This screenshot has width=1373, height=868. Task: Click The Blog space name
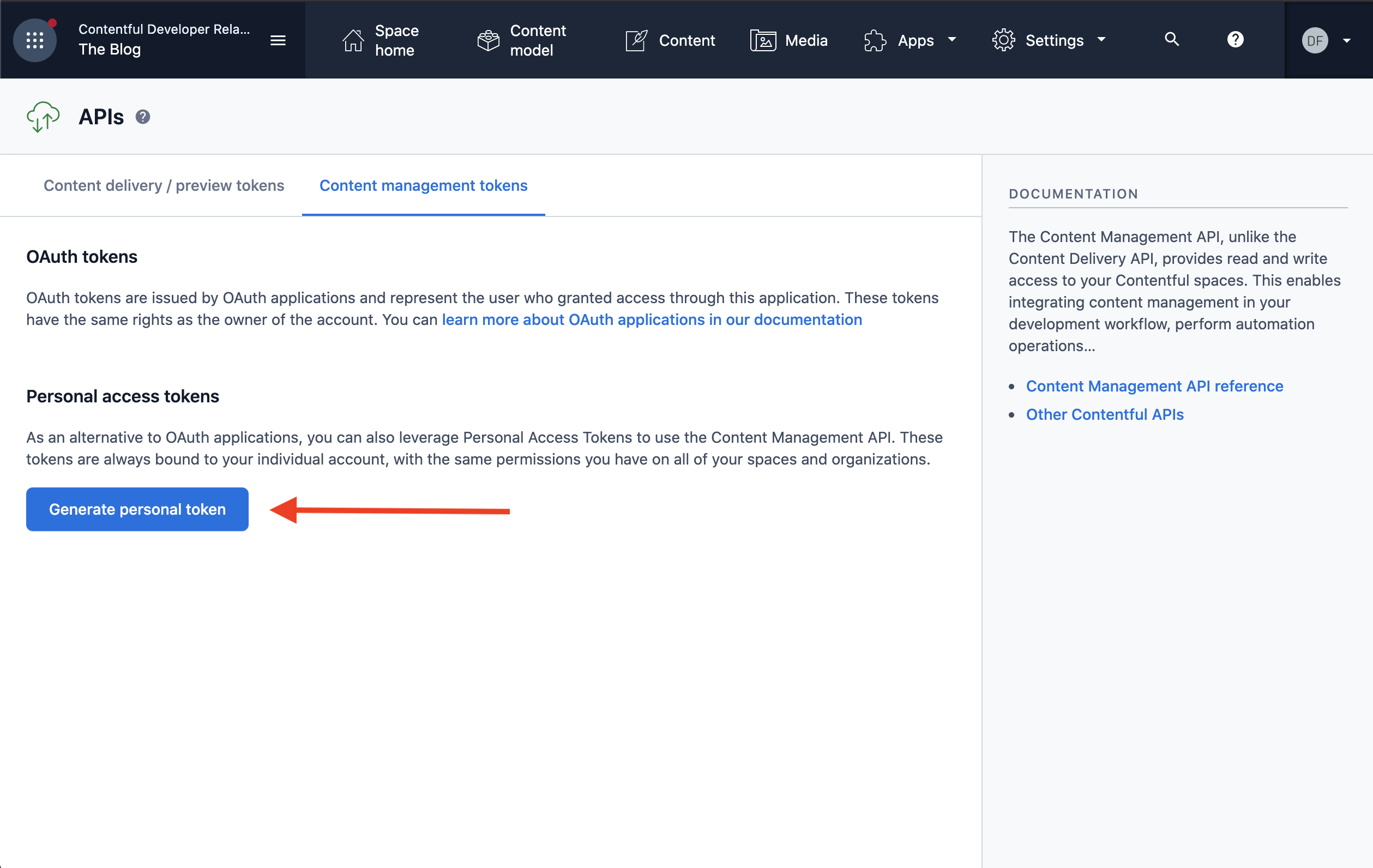110,50
